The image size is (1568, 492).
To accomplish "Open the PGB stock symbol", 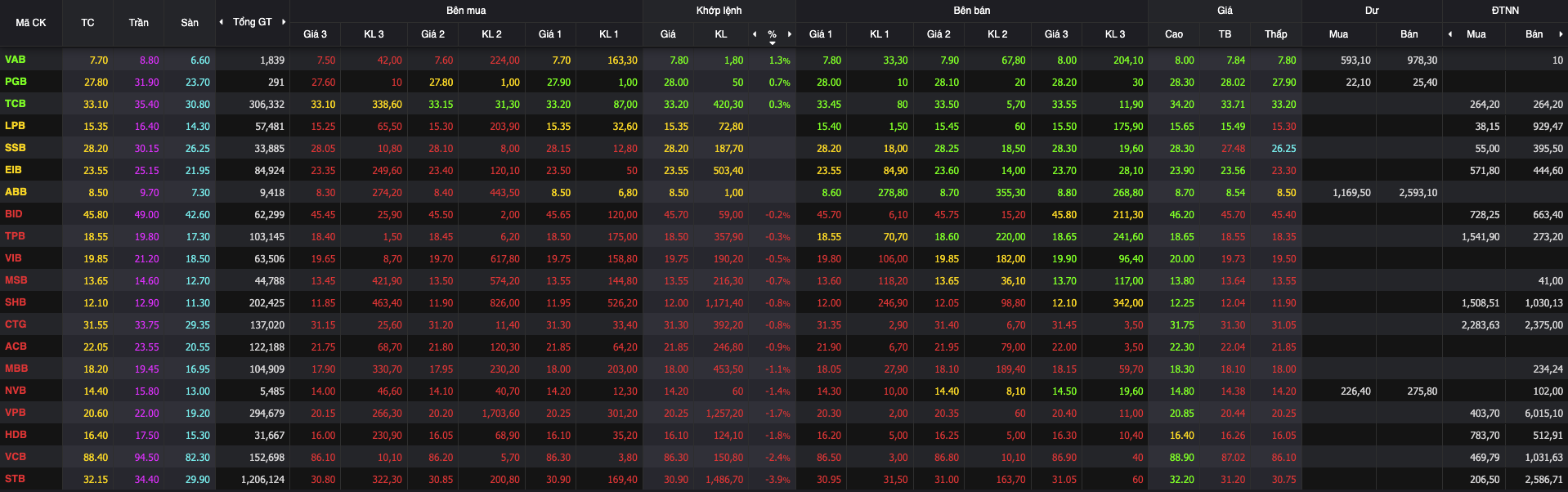I will coord(16,82).
